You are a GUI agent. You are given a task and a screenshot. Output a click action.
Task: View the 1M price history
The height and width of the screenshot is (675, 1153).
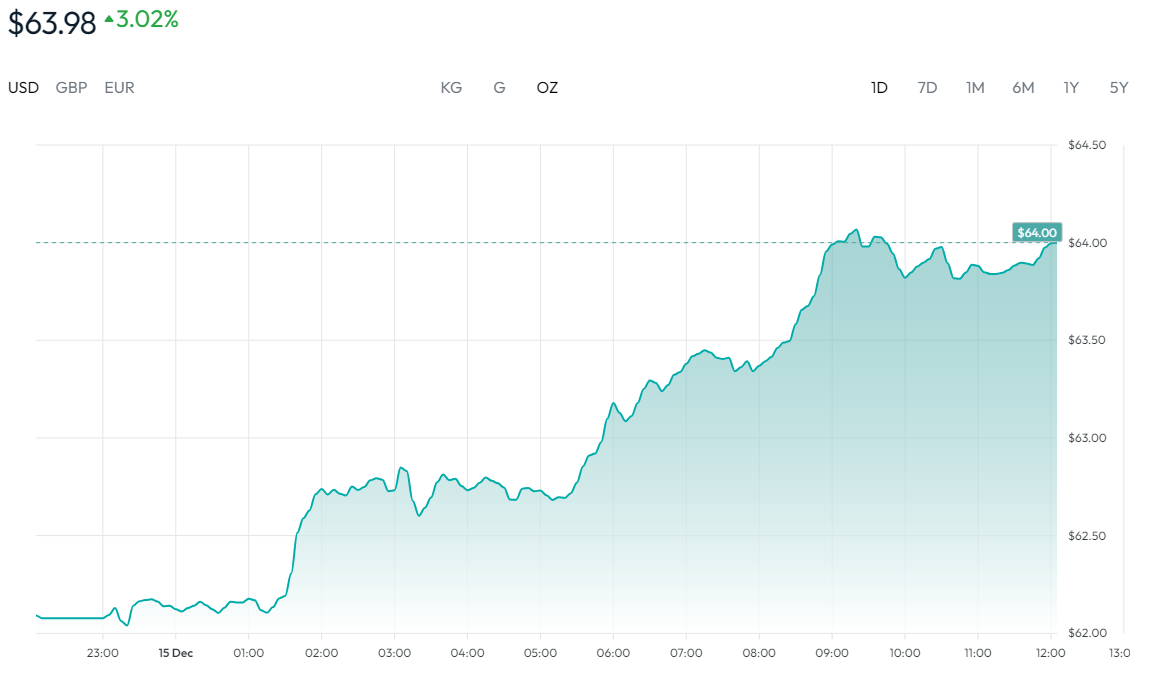click(x=975, y=88)
